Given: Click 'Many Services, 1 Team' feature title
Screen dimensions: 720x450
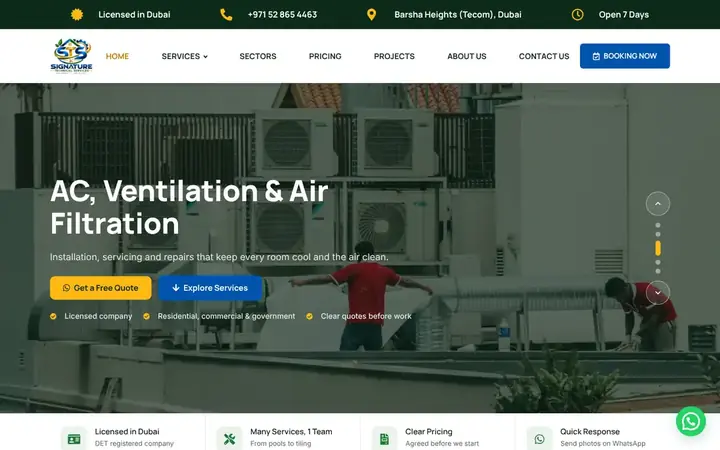Looking at the screenshot, I should coord(291,432).
